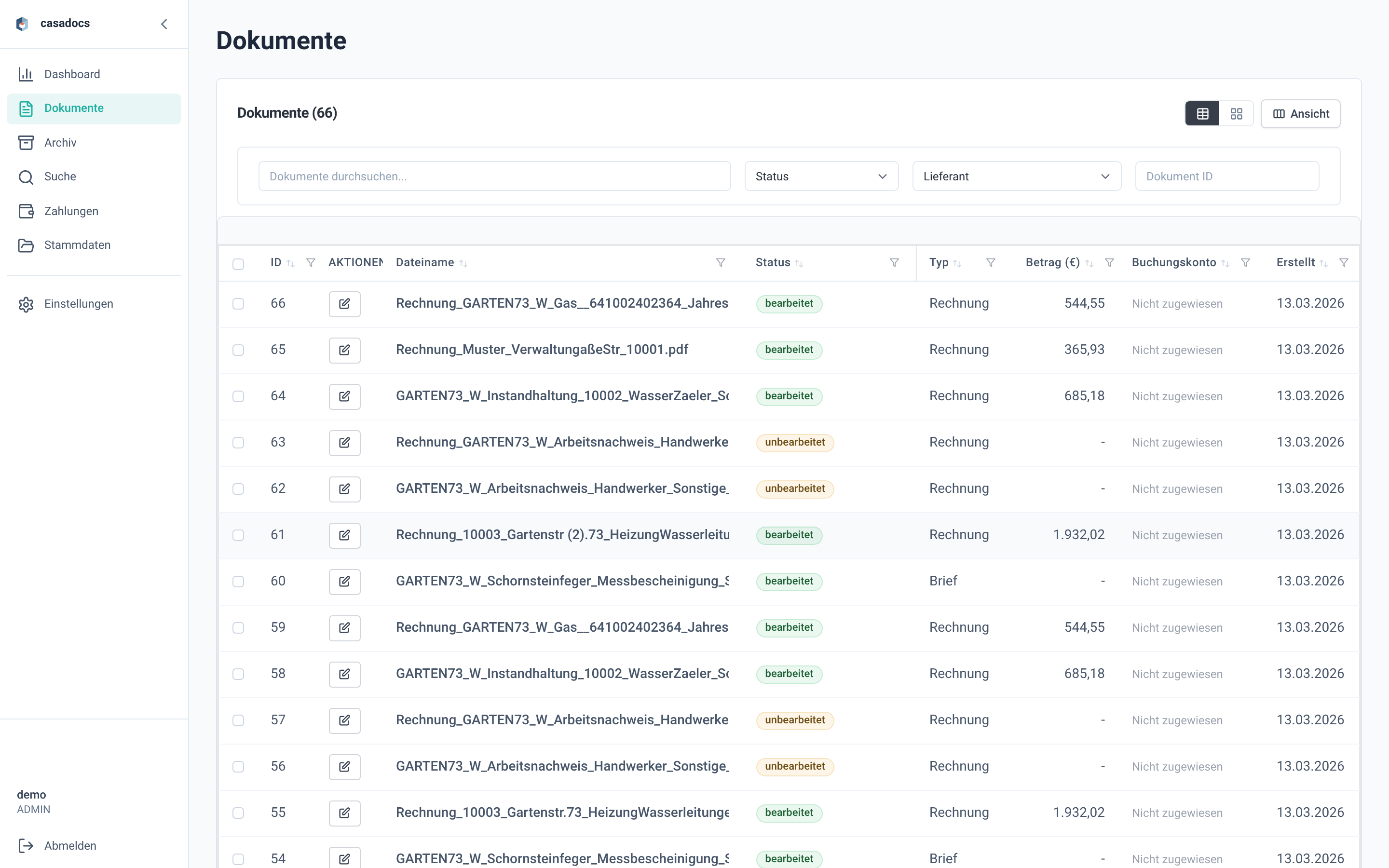Check the box for document 65
Image resolution: width=1389 pixels, height=868 pixels.
click(x=238, y=350)
